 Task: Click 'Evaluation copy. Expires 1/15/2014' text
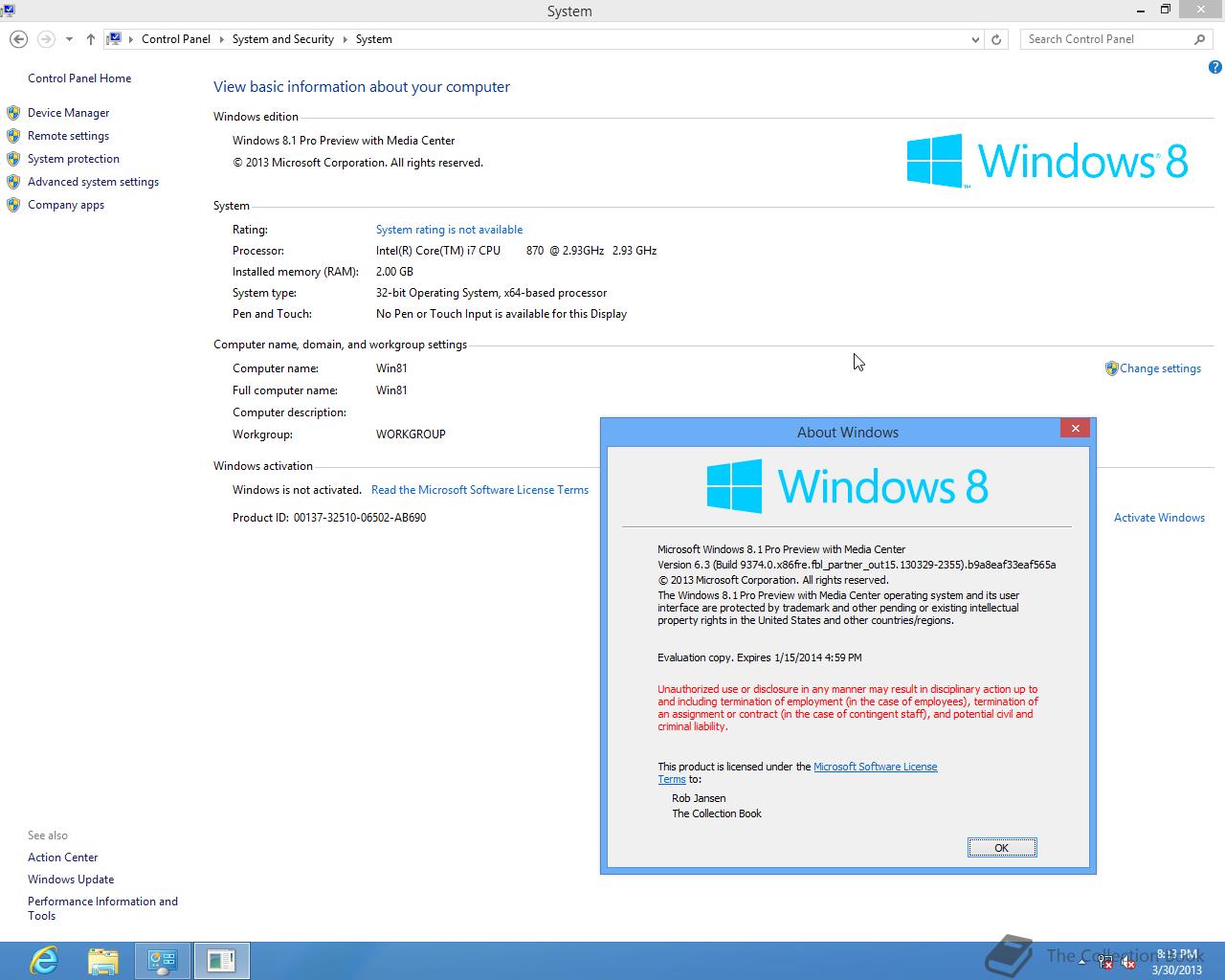[760, 657]
